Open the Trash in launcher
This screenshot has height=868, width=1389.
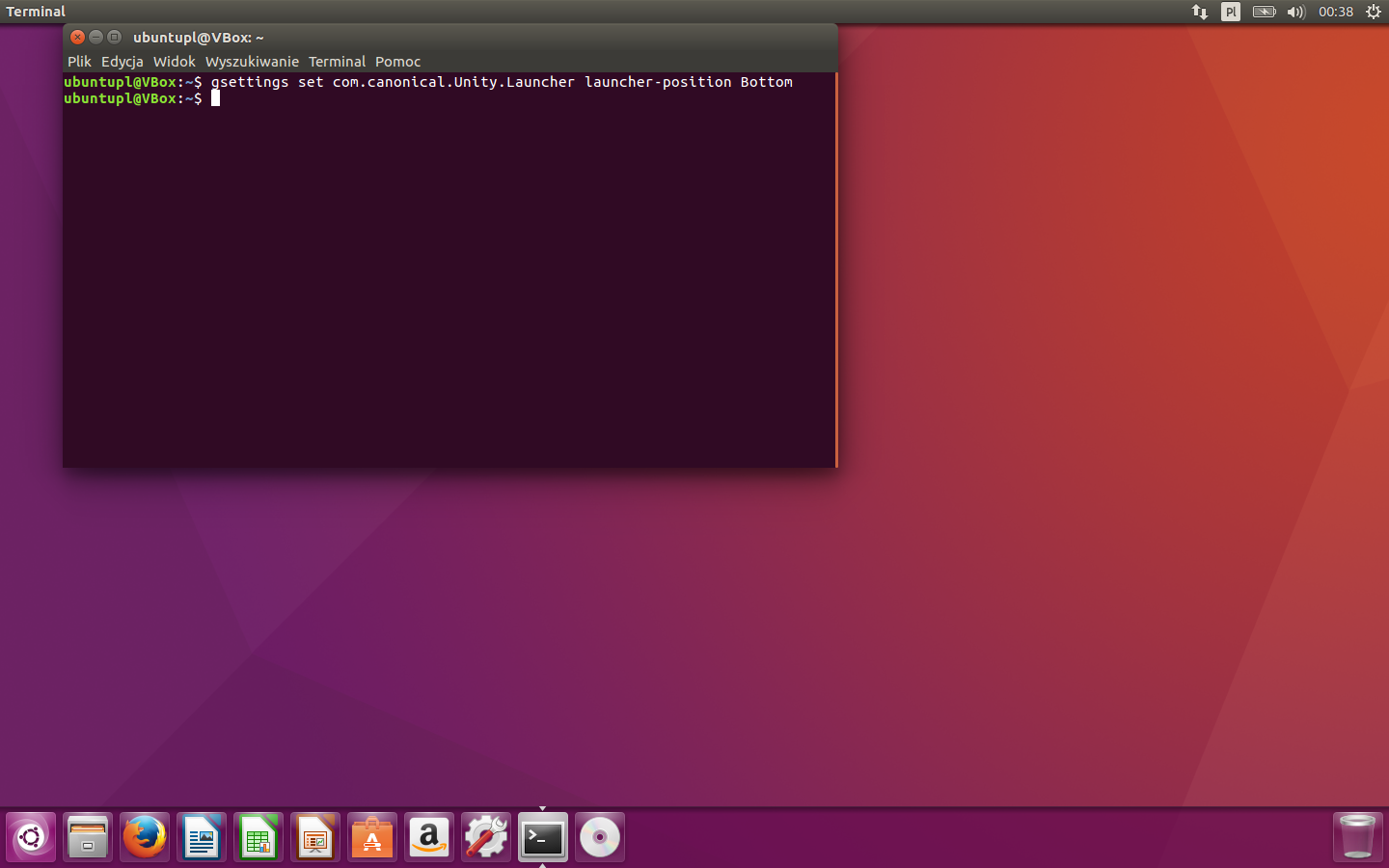pos(1358,837)
